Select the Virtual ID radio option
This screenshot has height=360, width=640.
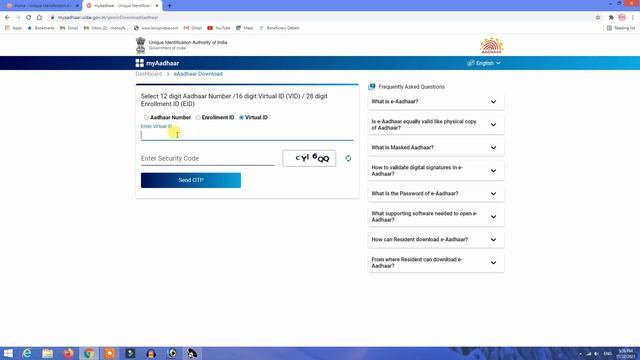(x=241, y=118)
